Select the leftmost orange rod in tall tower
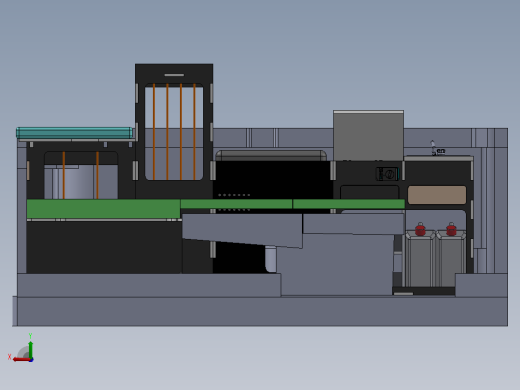Screen dimensions: 520x390 point(154,132)
